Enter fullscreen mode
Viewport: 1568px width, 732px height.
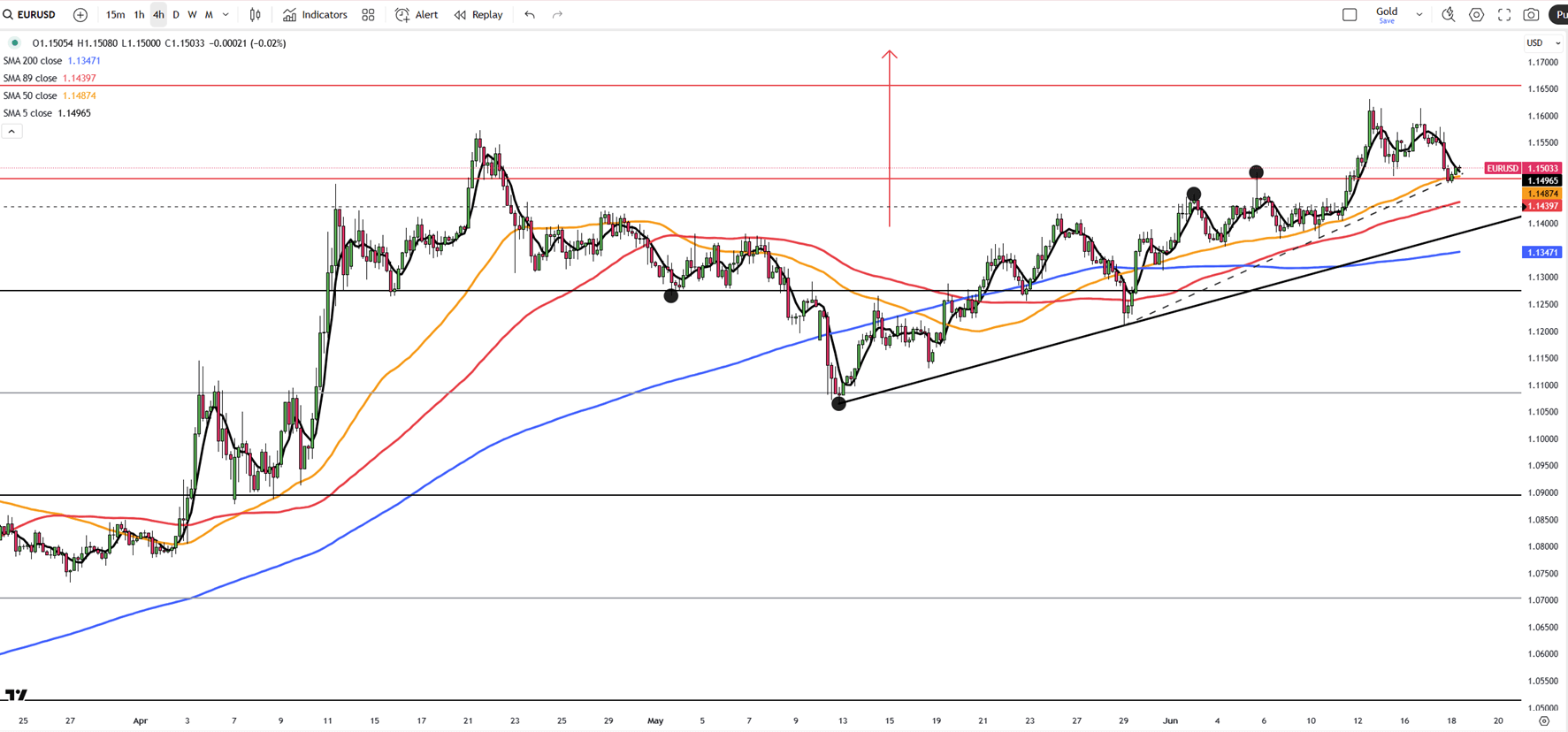click(1503, 15)
